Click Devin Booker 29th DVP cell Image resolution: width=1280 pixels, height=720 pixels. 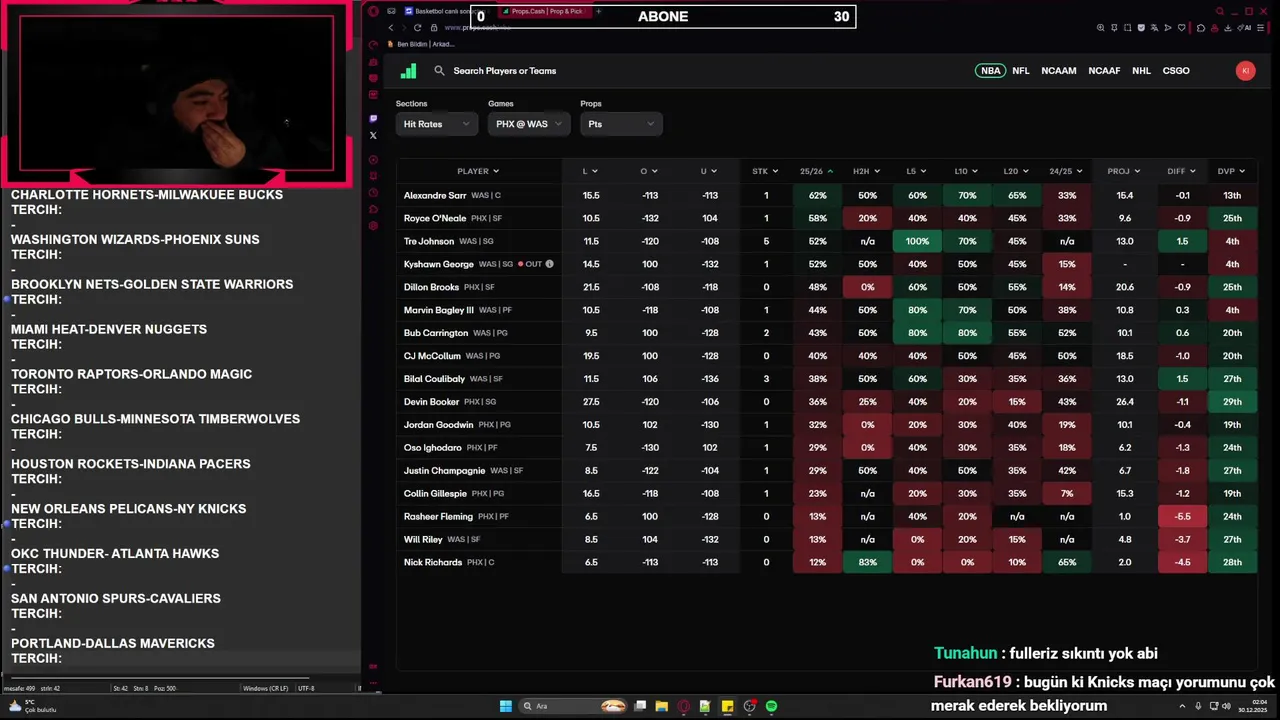click(1232, 402)
